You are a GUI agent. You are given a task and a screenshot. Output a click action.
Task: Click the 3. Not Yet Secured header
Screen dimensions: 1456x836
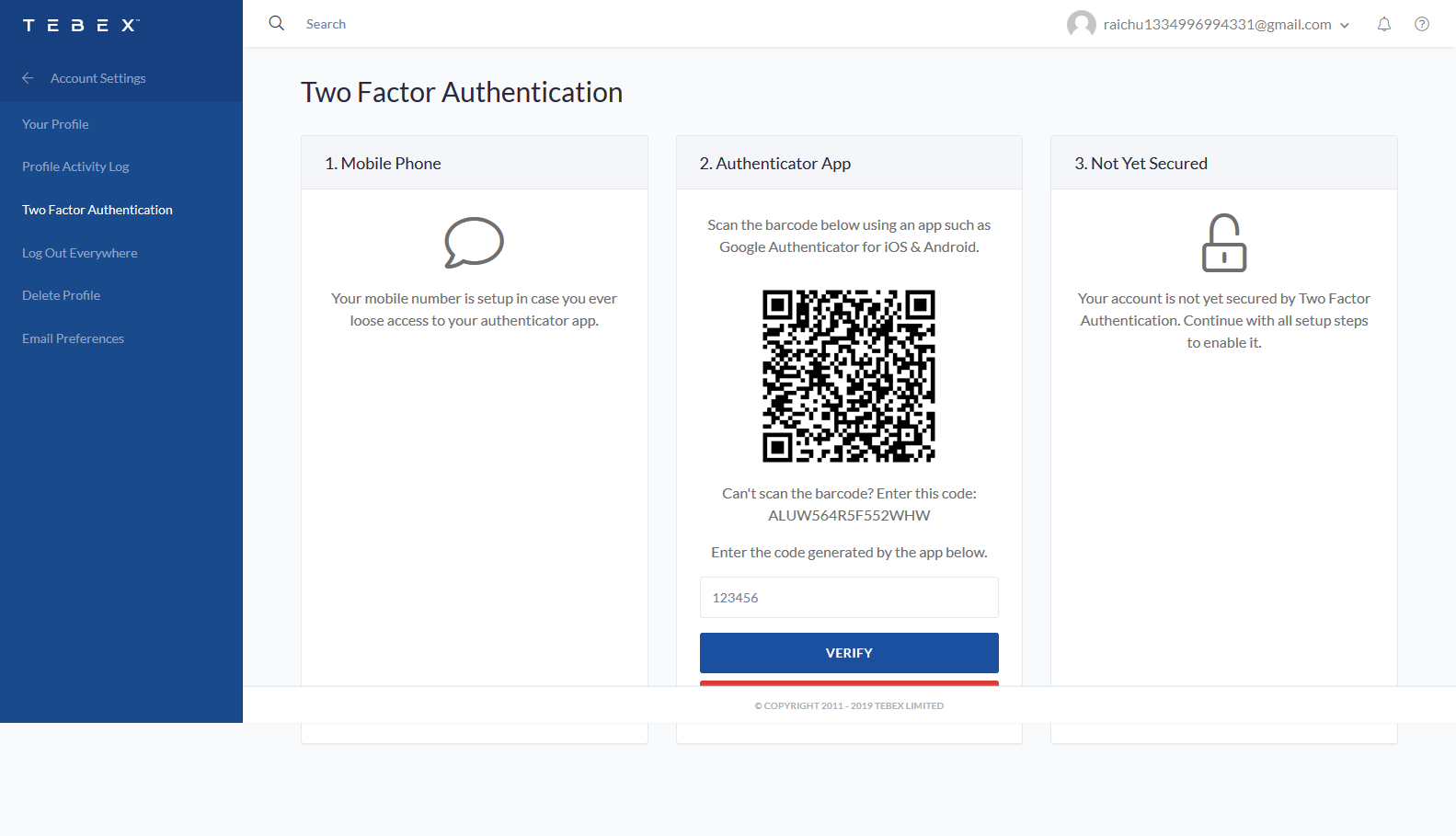point(1224,163)
